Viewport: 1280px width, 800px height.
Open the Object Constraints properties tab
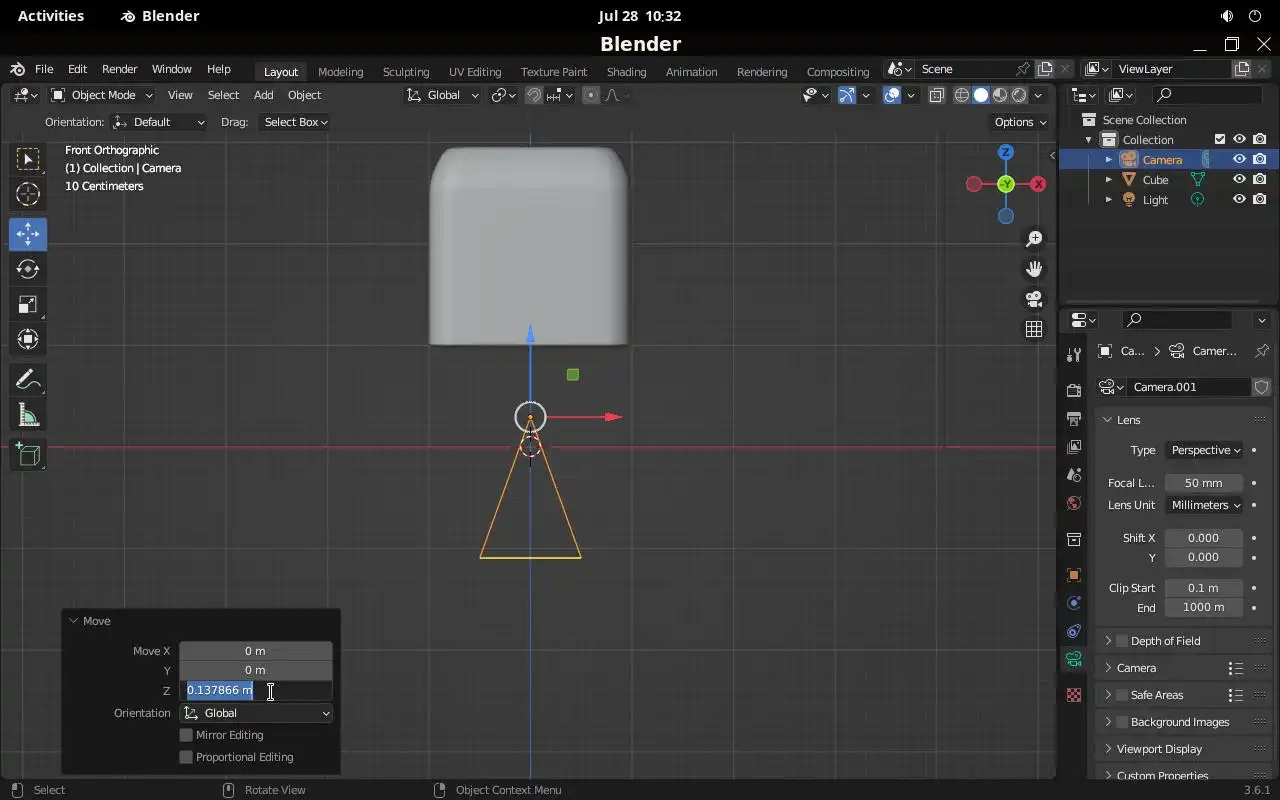coord(1074,631)
